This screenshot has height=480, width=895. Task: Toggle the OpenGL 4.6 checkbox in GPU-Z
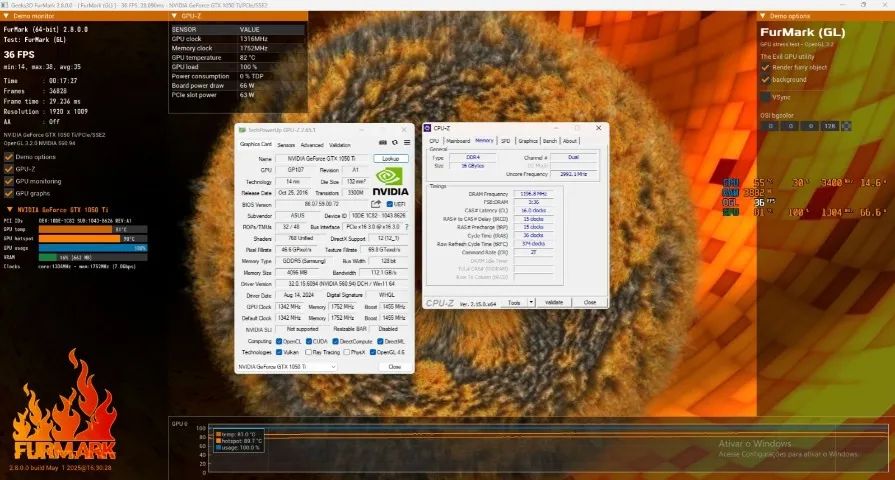[373, 352]
